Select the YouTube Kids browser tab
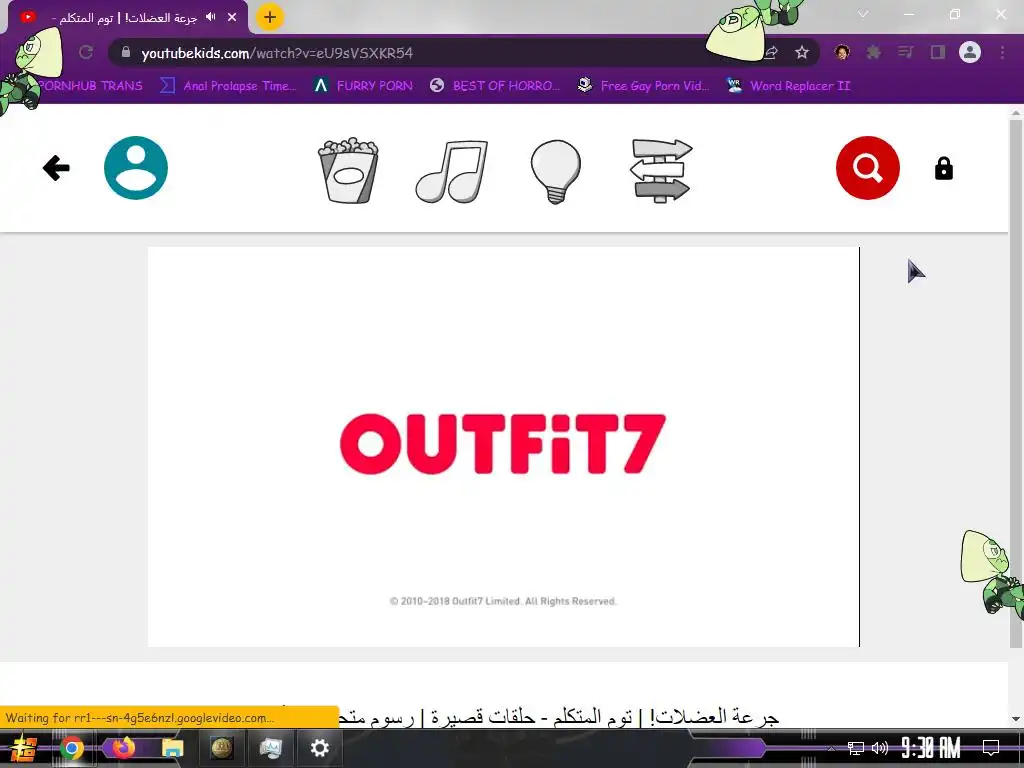1024x768 pixels. point(128,18)
